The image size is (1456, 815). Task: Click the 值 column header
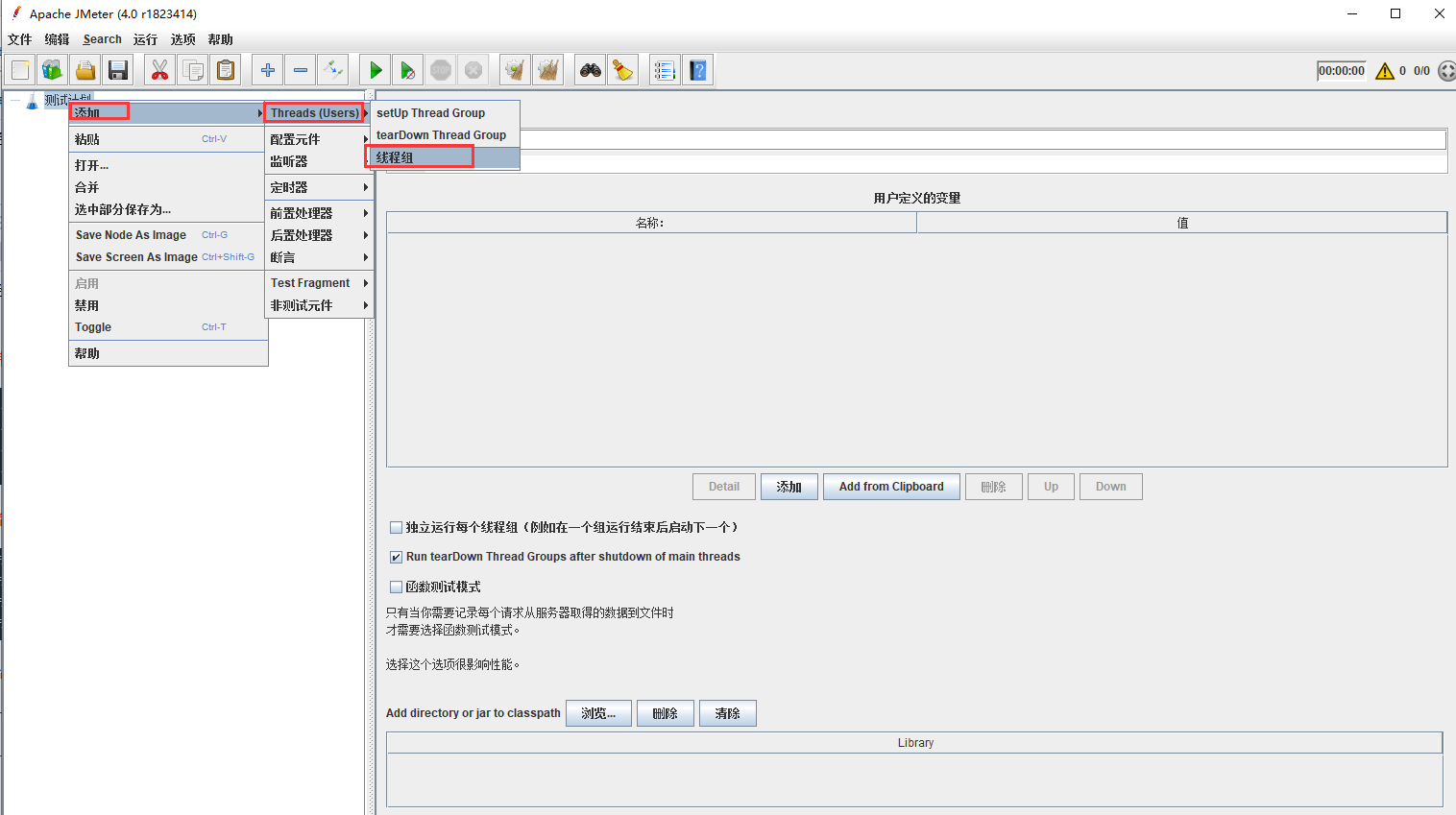[1182, 223]
